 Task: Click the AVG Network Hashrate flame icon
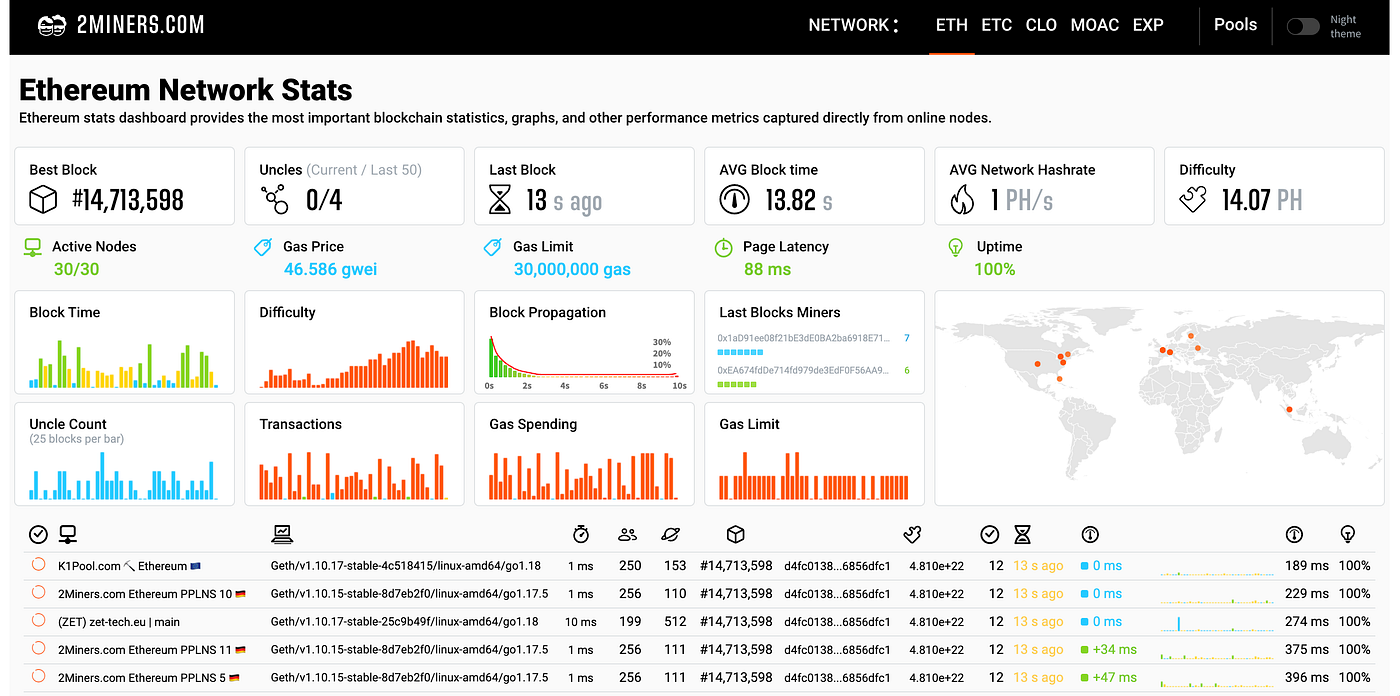[x=962, y=200]
